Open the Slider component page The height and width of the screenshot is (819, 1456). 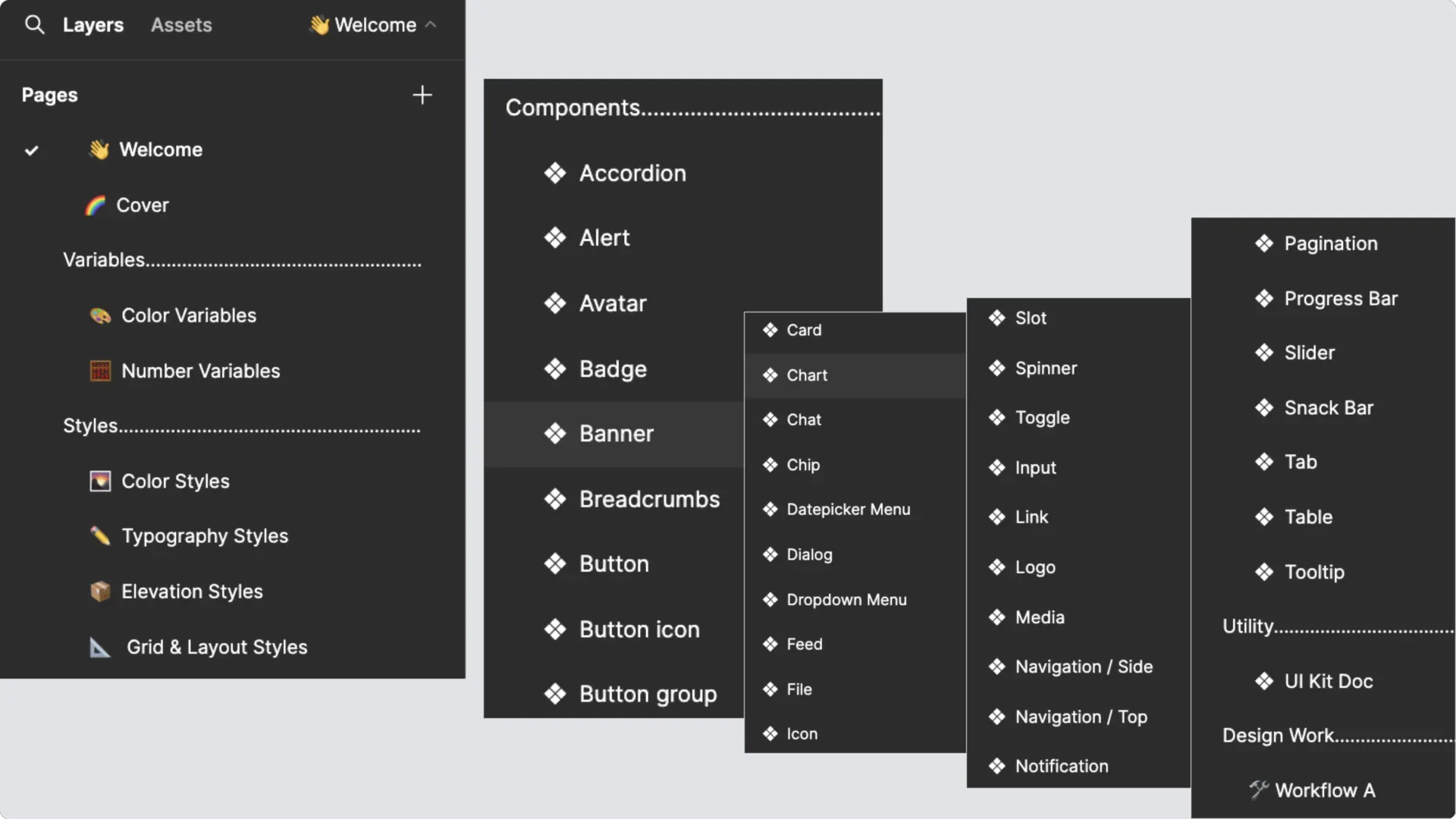(x=1309, y=353)
